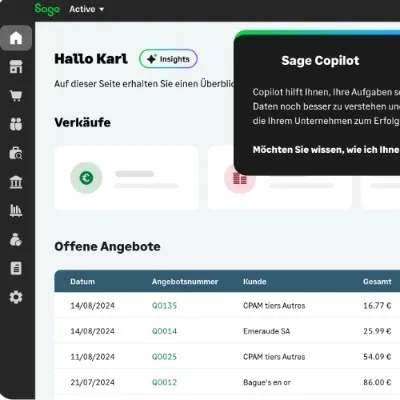Select total amount 25.99 €

tap(377, 331)
